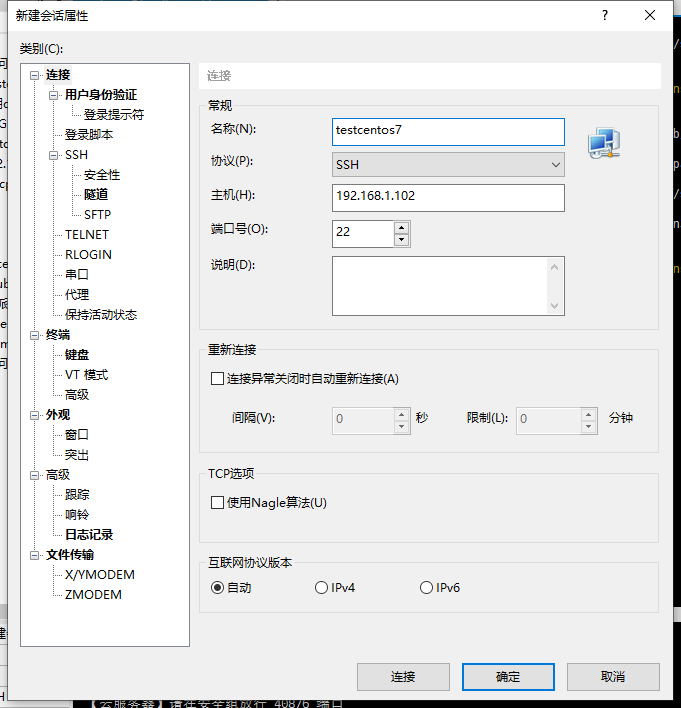
Task: Click the 端口号 input field showing 22
Action: tap(363, 233)
